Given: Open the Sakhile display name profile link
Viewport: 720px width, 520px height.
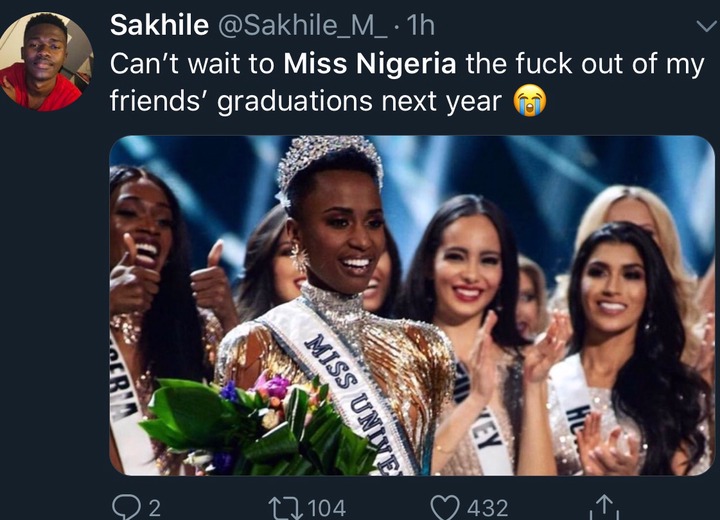Looking at the screenshot, I should (154, 23).
